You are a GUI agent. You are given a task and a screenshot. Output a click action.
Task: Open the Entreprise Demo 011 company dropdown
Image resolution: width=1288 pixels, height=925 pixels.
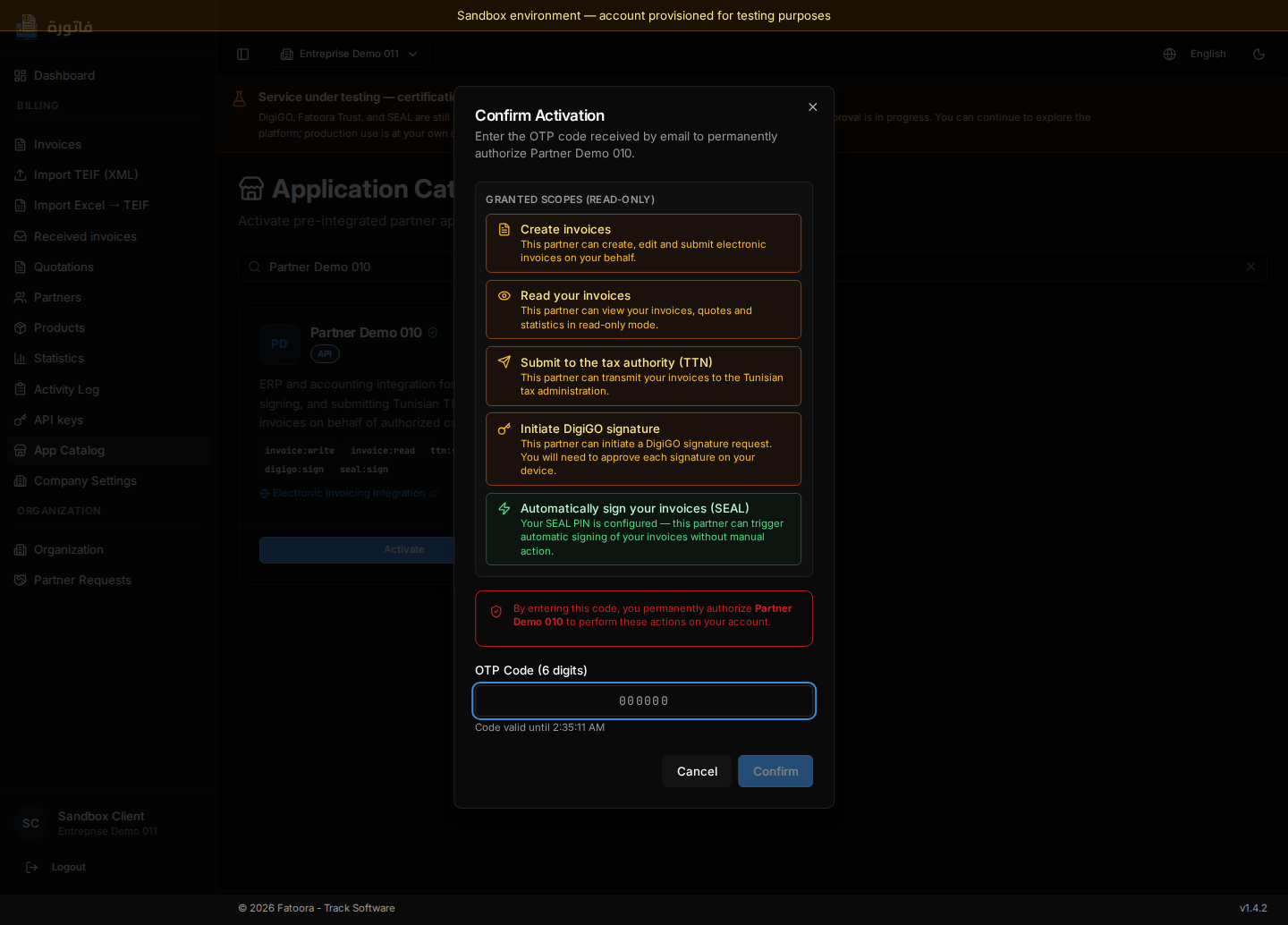[349, 54]
